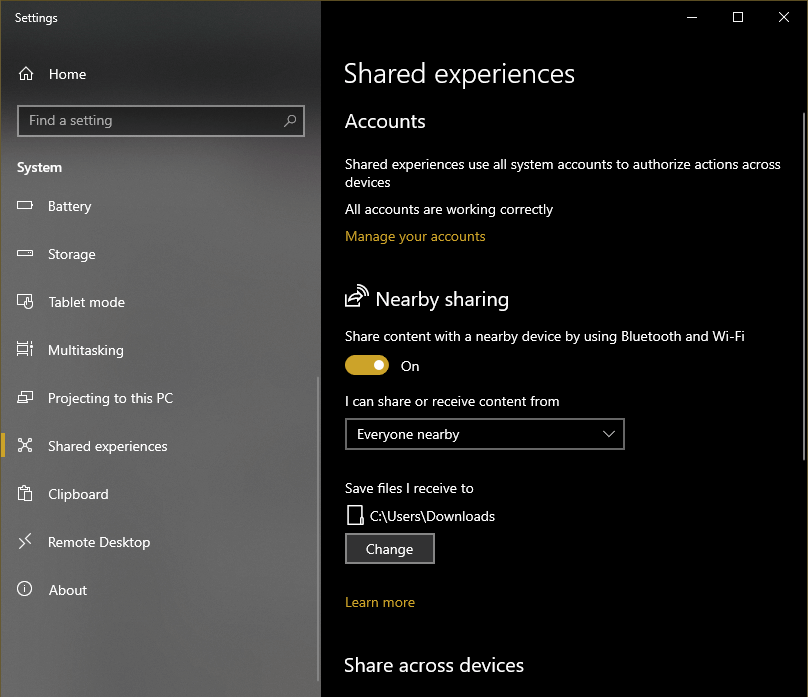Click the dropdown chevron for sharing audience
Screen dimensions: 808x697
(x=609, y=435)
